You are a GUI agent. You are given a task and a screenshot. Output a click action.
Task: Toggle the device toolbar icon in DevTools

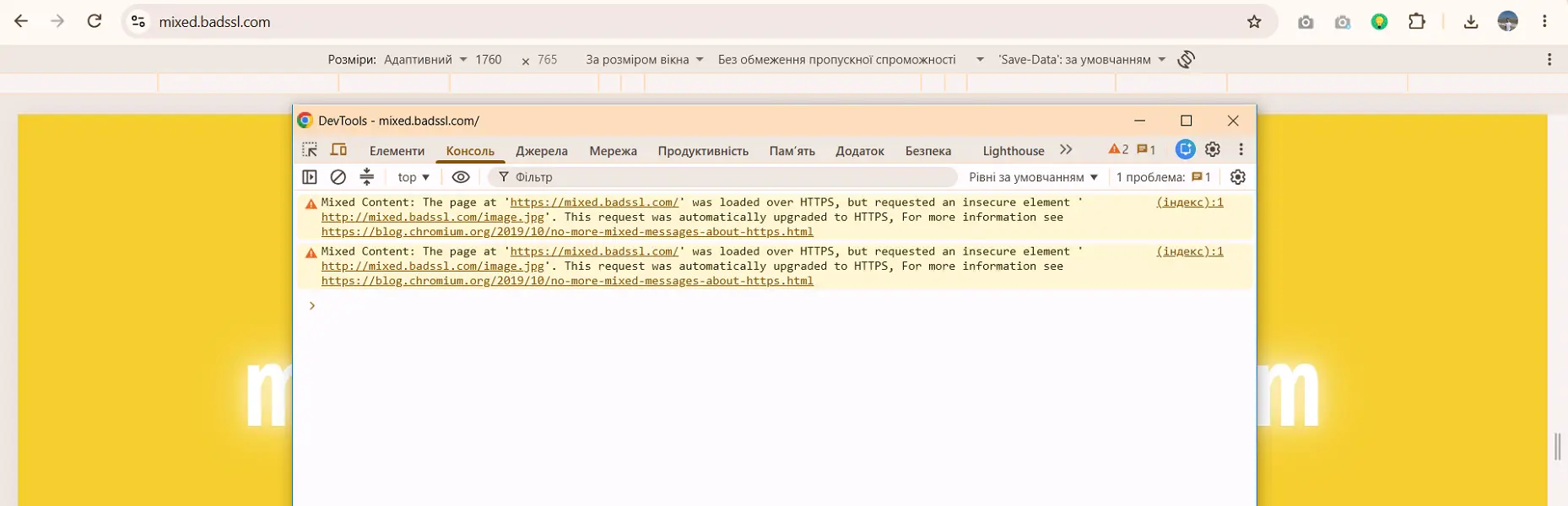pyautogui.click(x=338, y=150)
